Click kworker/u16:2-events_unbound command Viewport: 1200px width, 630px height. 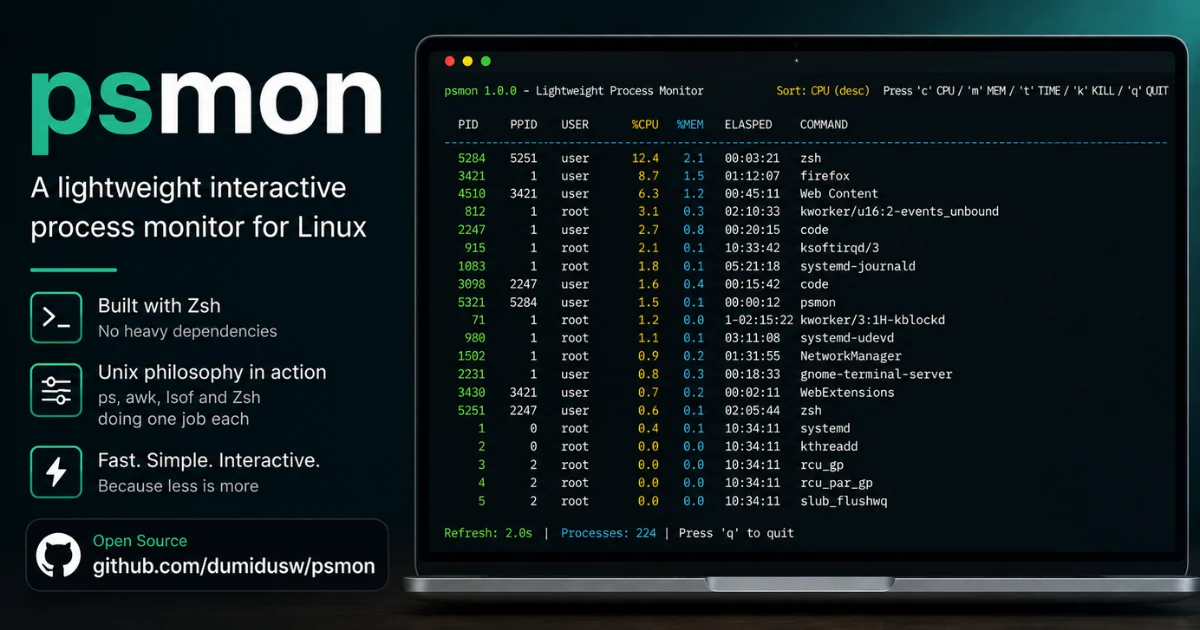899,212
